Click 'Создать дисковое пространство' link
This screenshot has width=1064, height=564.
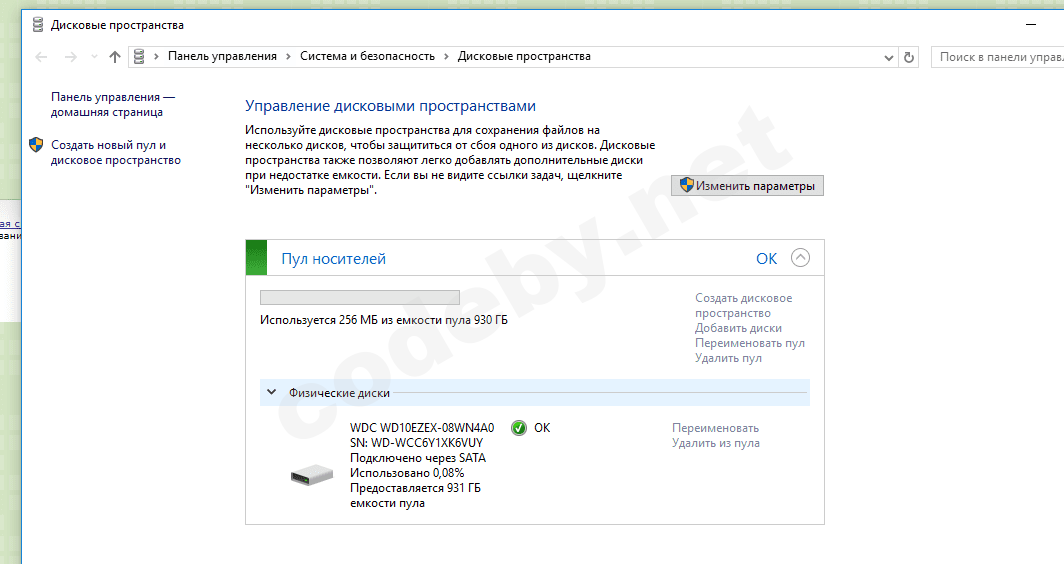(744, 305)
